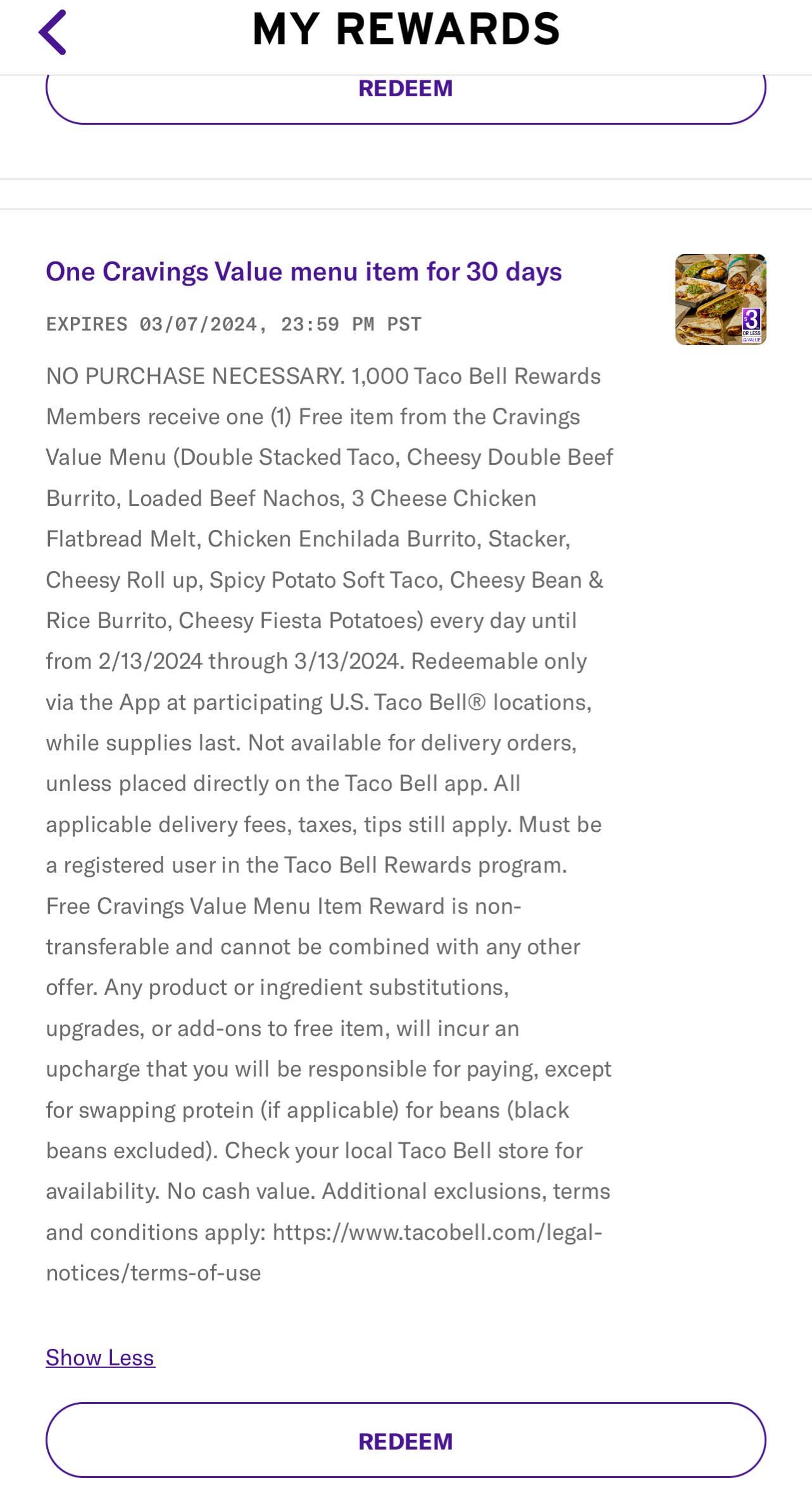Tap the MY REWARDS page header
Viewport: 812px width, 1492px height.
pos(406,29)
